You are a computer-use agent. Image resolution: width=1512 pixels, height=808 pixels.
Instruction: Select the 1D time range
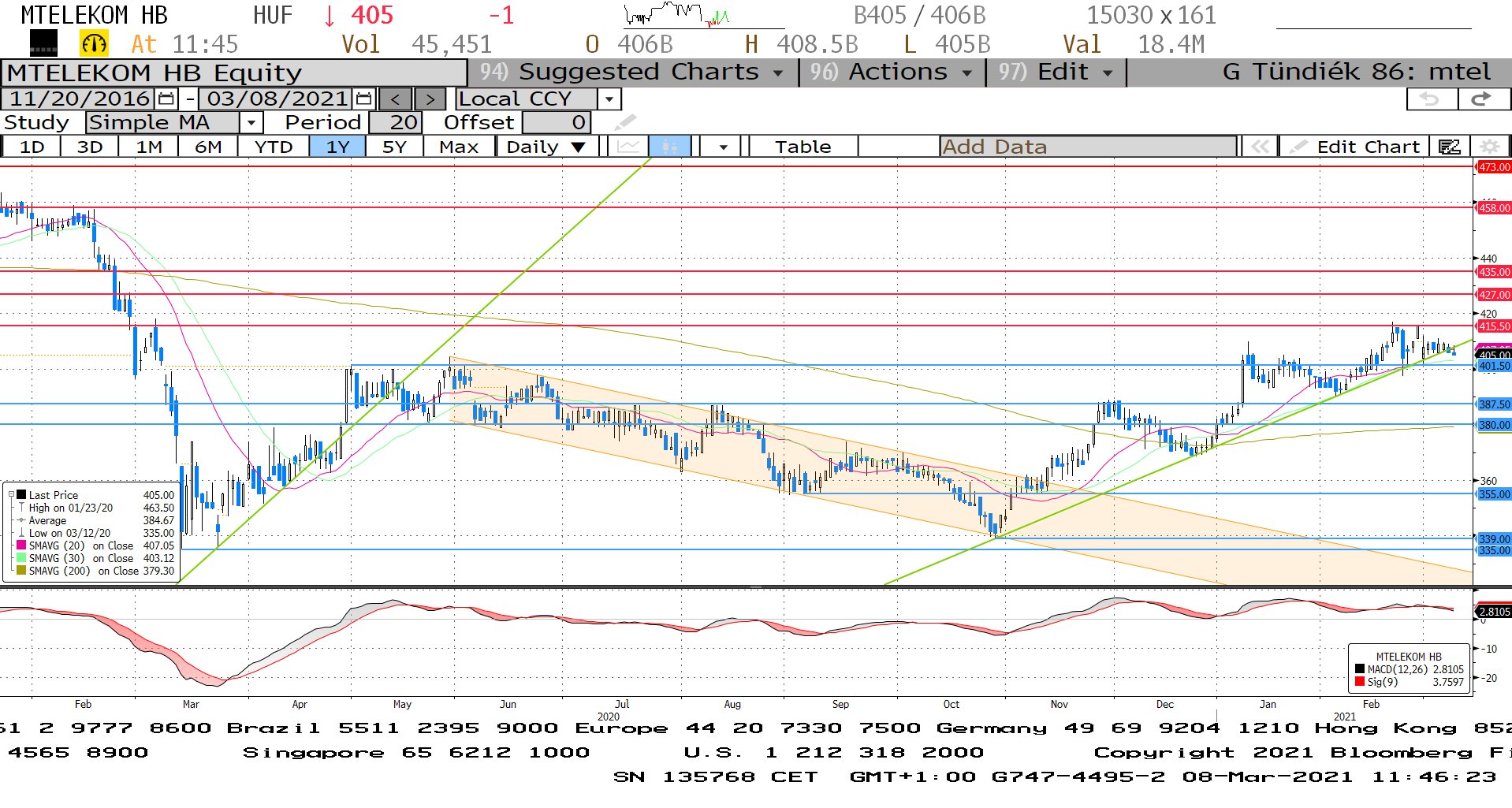click(x=32, y=147)
